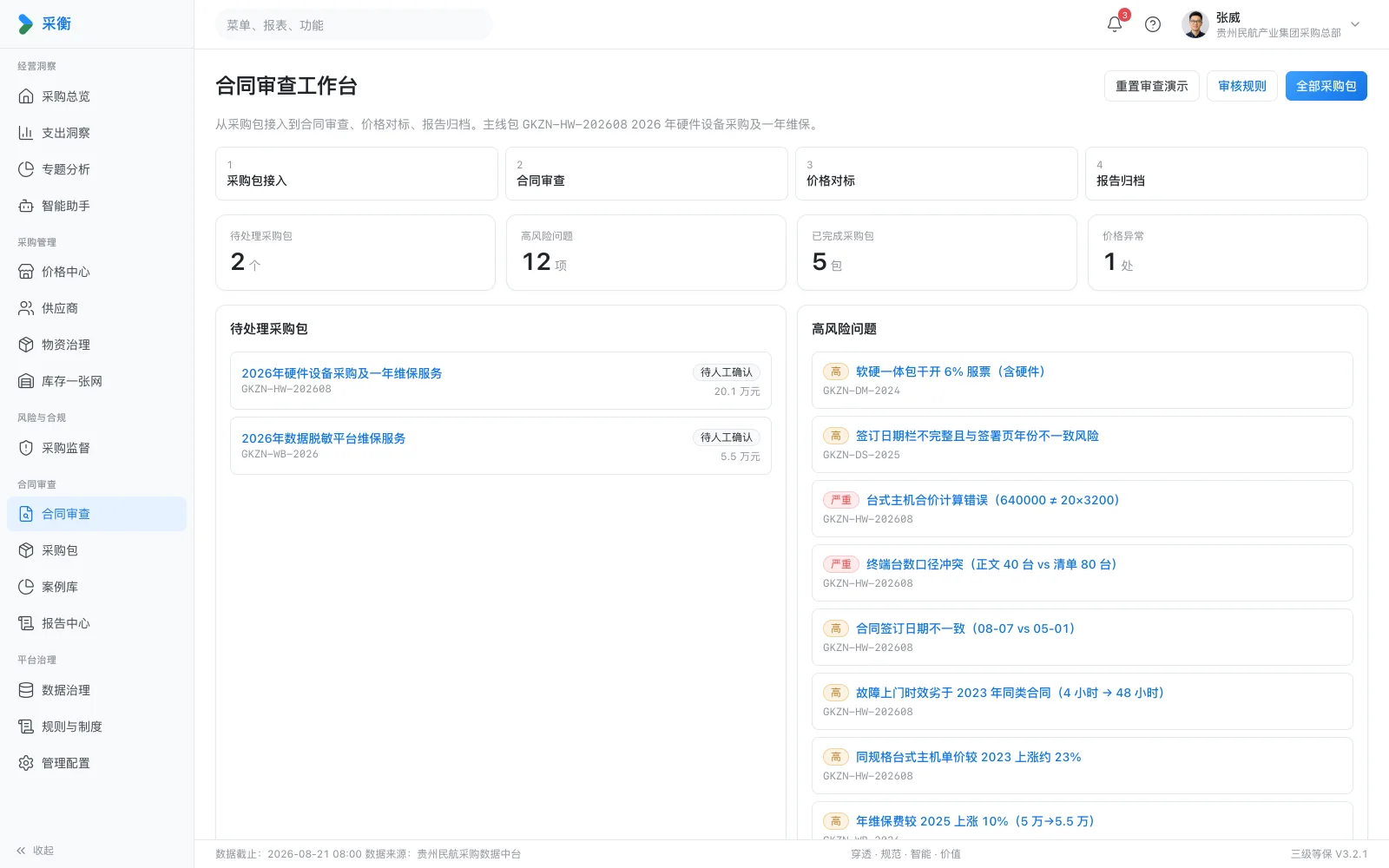Click 全部采购包 button
Image resolution: width=1389 pixels, height=868 pixels.
point(1326,86)
